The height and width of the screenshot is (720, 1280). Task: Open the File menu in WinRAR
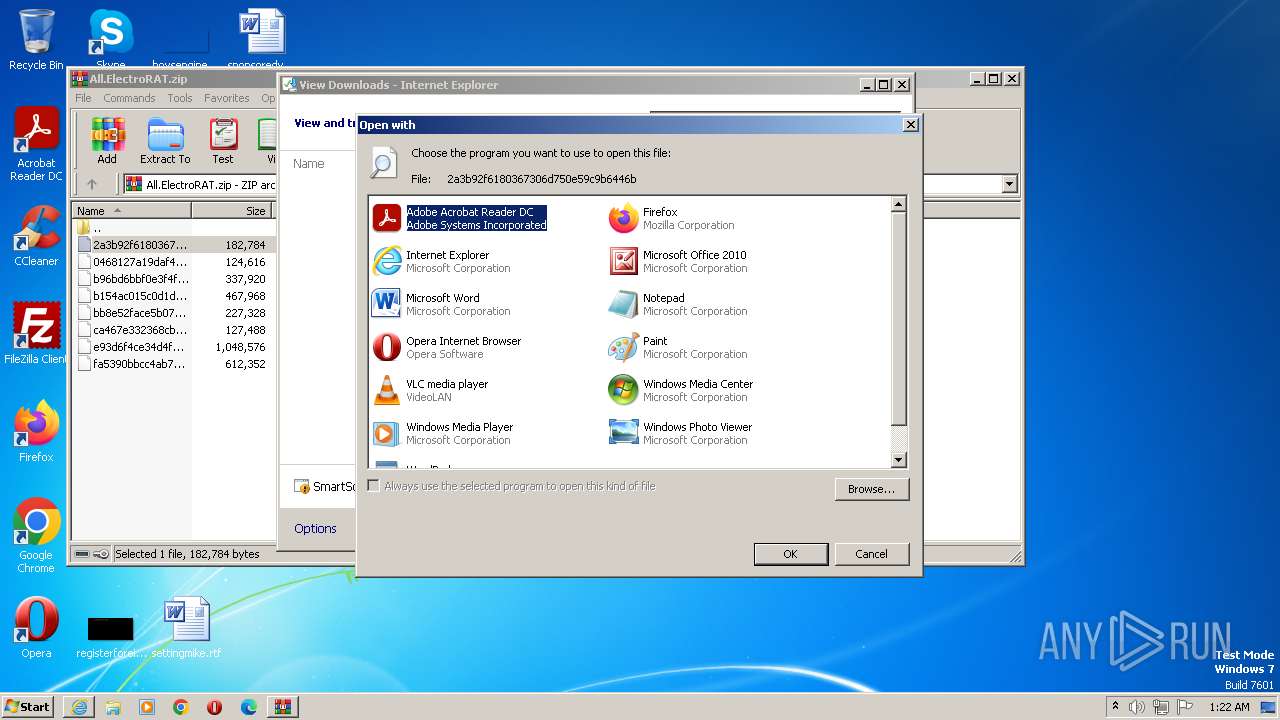(83, 98)
